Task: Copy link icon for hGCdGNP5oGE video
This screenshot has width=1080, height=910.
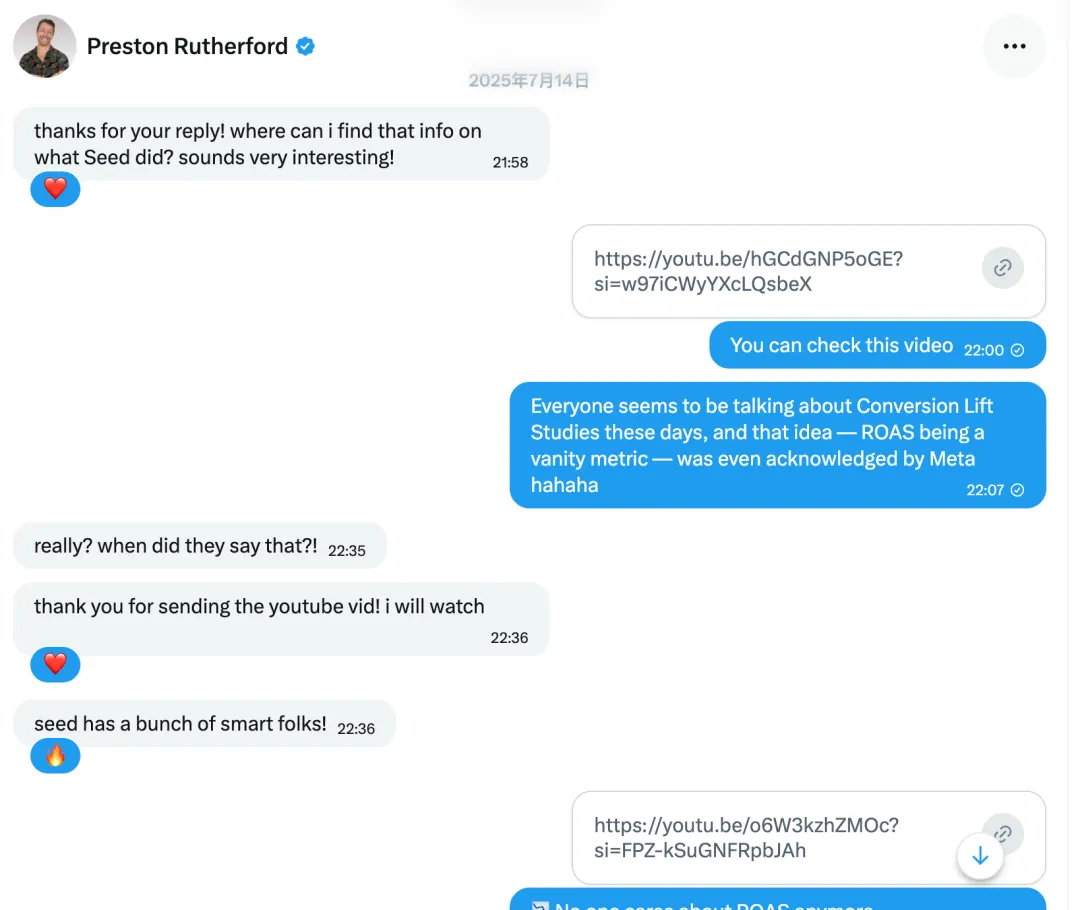Action: (1002, 268)
